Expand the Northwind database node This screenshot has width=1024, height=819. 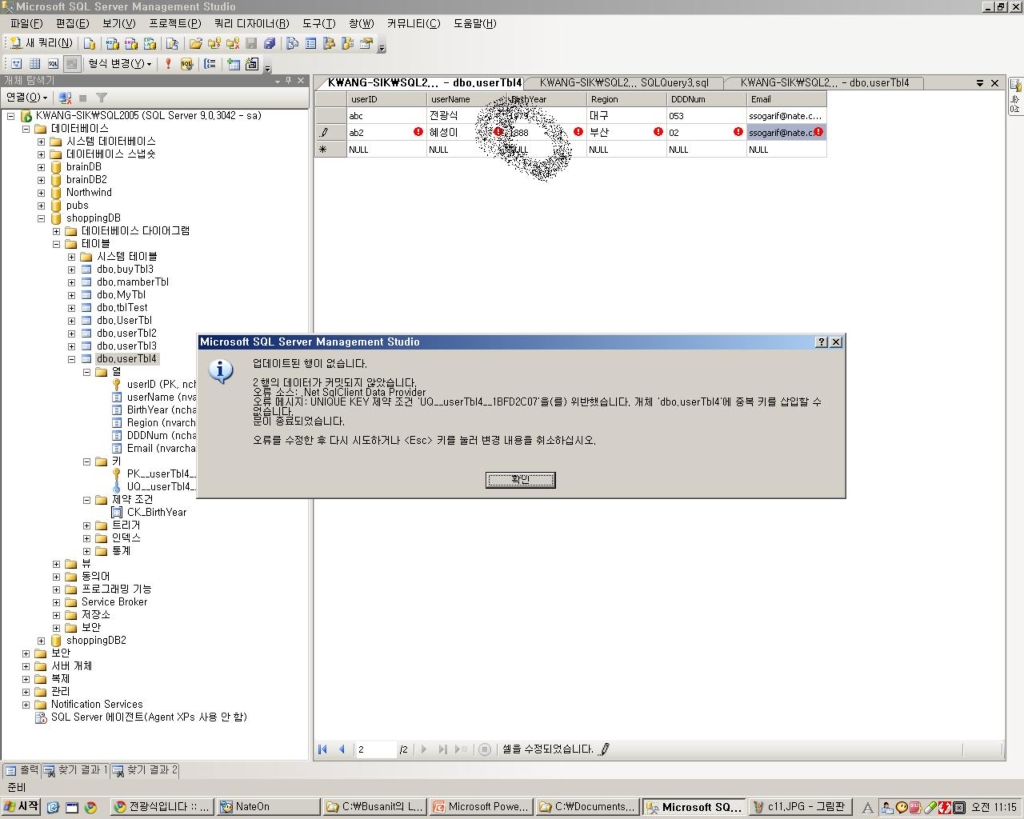41,193
